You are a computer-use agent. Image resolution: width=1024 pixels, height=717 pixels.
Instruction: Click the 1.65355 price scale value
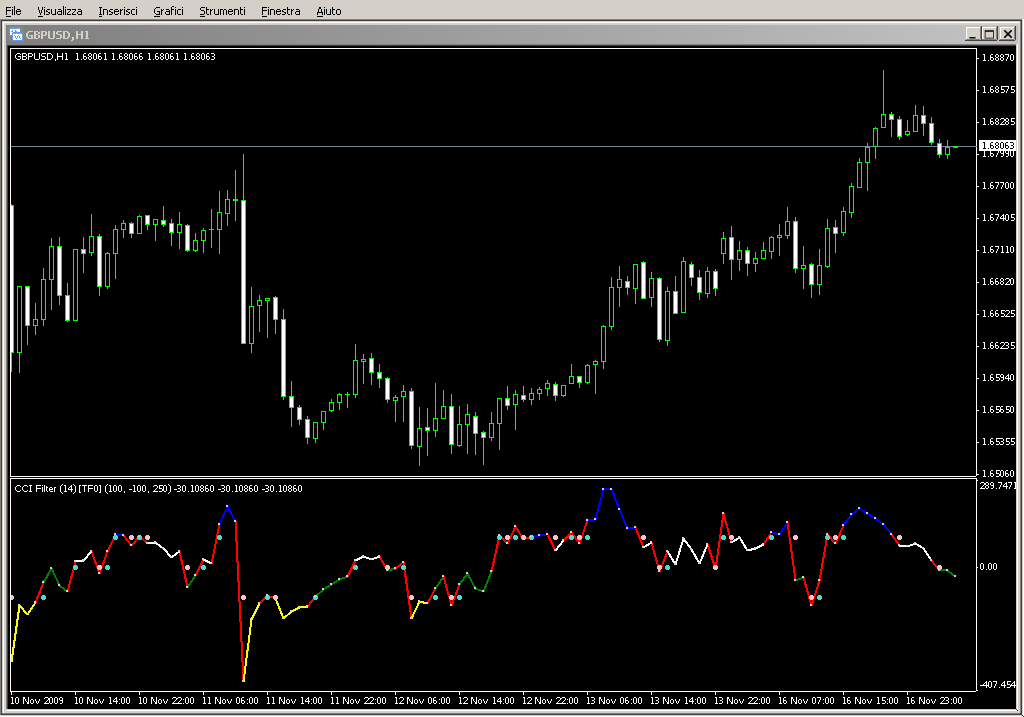[999, 441]
